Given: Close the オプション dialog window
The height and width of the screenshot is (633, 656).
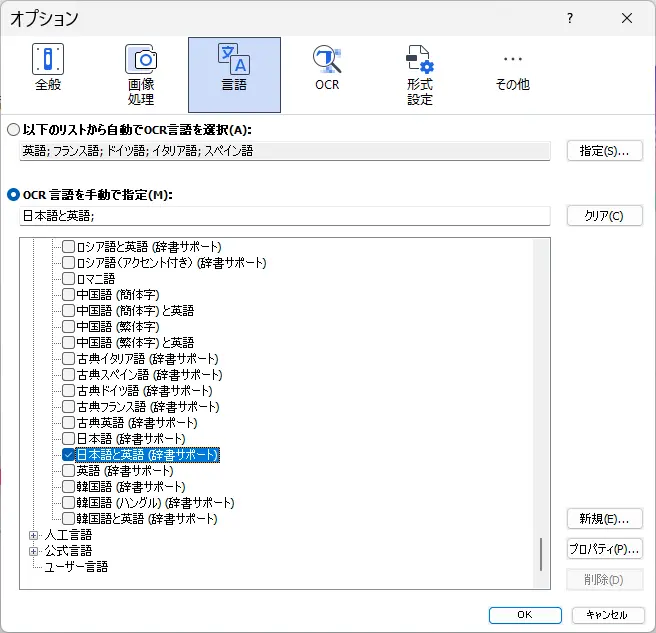Looking at the screenshot, I should [627, 18].
